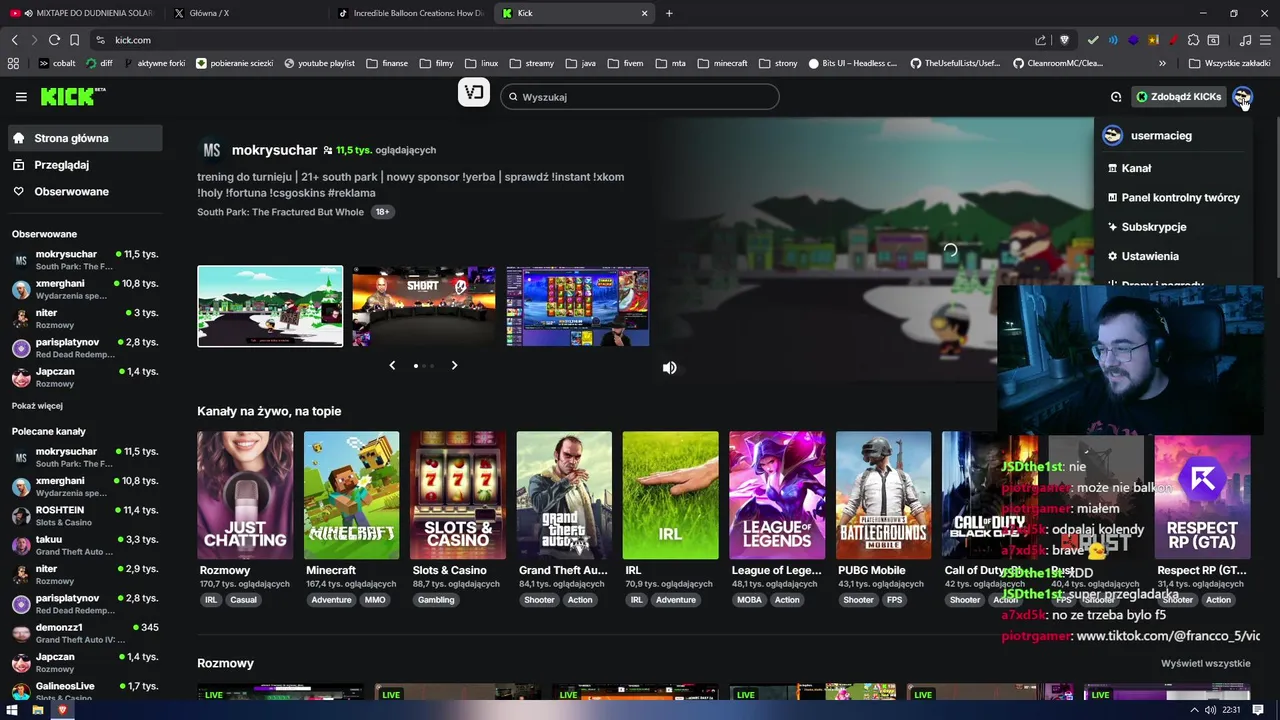
Task: Open Przeglądaj in the sidebar
Action: click(x=85, y=165)
